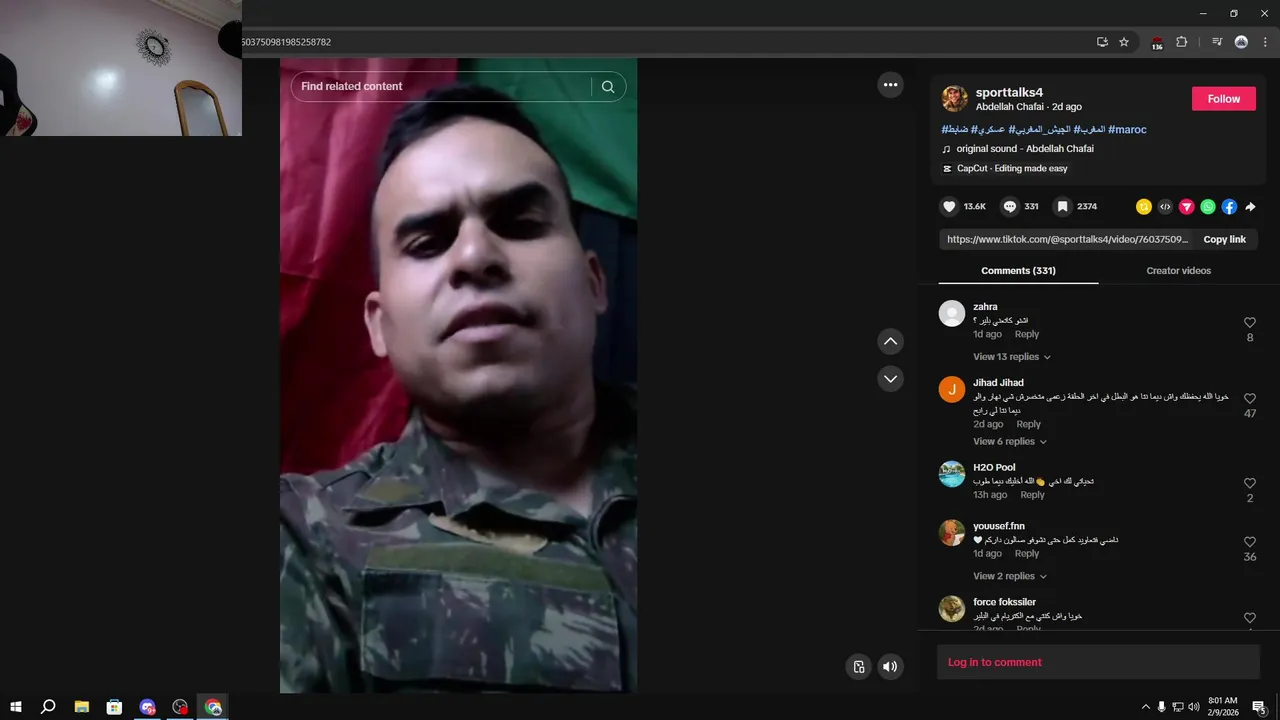This screenshot has width=1280, height=720.
Task: Open sporttalks4 profile avatar
Action: 955,99
